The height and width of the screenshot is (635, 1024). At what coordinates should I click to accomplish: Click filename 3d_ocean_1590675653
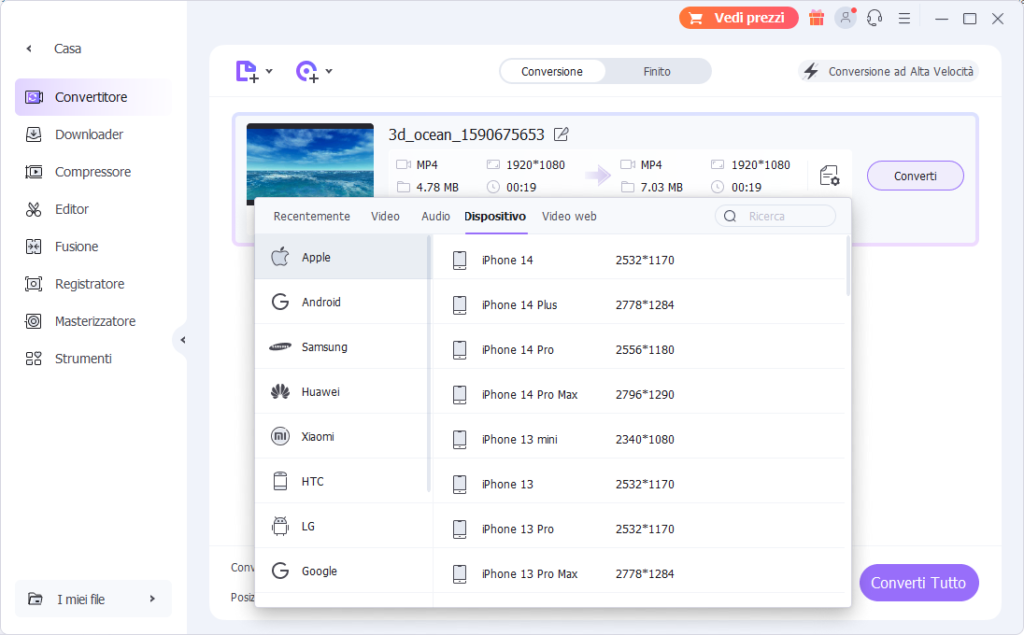466,135
